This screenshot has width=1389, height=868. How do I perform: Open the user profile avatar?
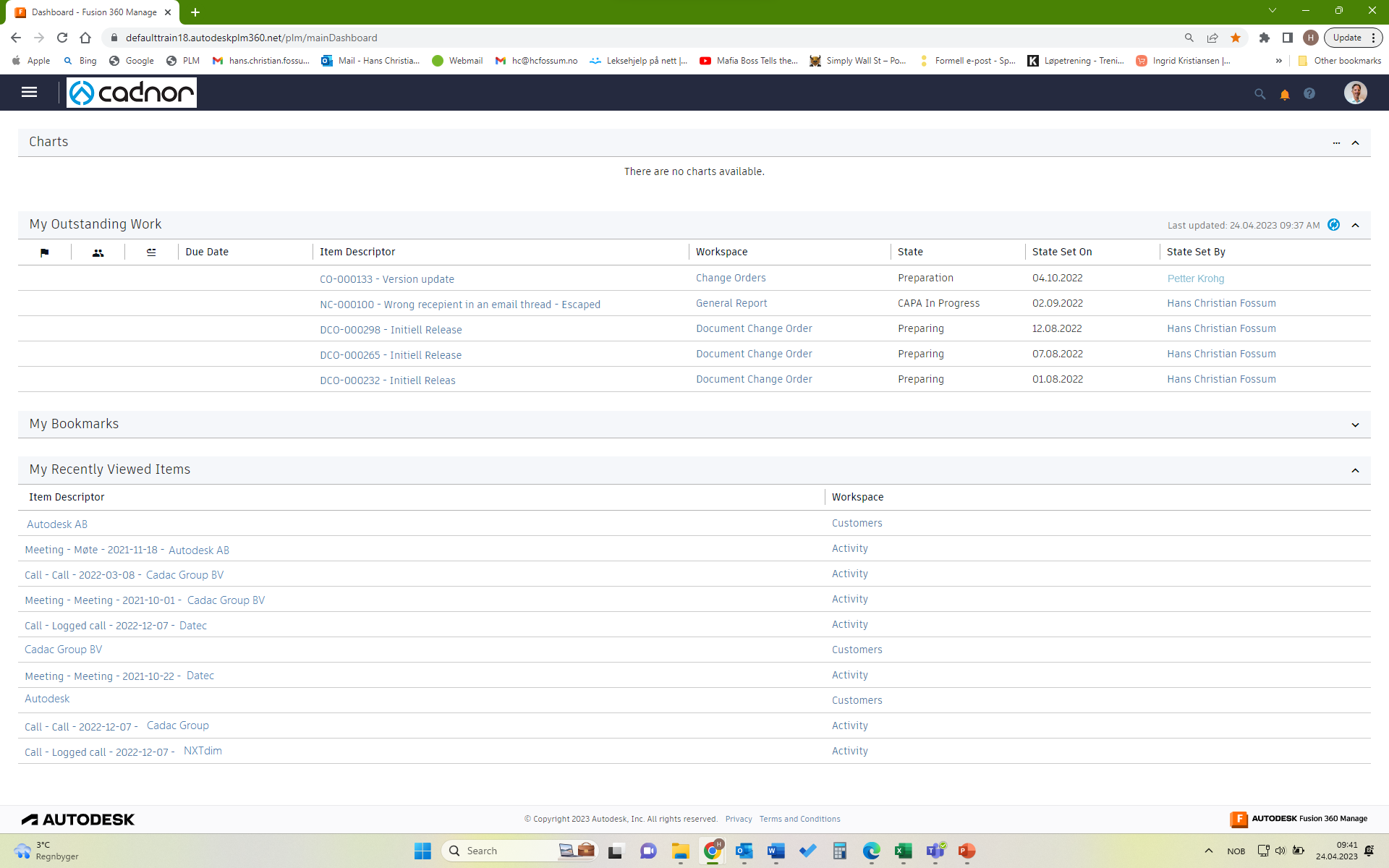(1355, 93)
